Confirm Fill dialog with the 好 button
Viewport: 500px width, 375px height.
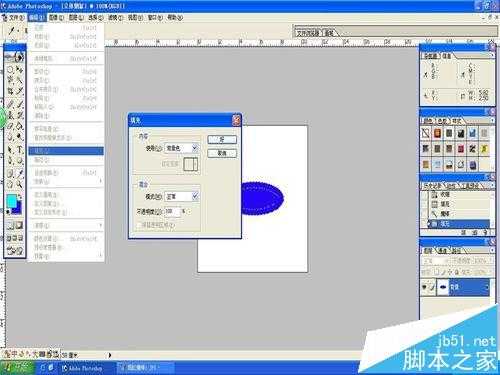[x=222, y=139]
